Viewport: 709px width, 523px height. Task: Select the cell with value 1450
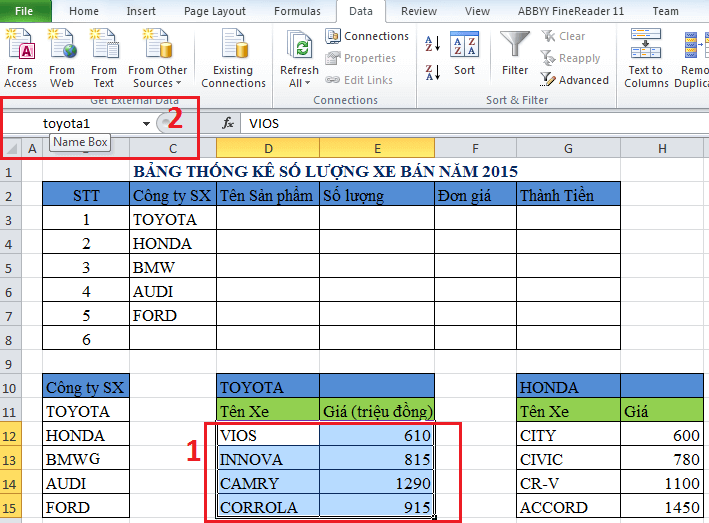tap(662, 507)
